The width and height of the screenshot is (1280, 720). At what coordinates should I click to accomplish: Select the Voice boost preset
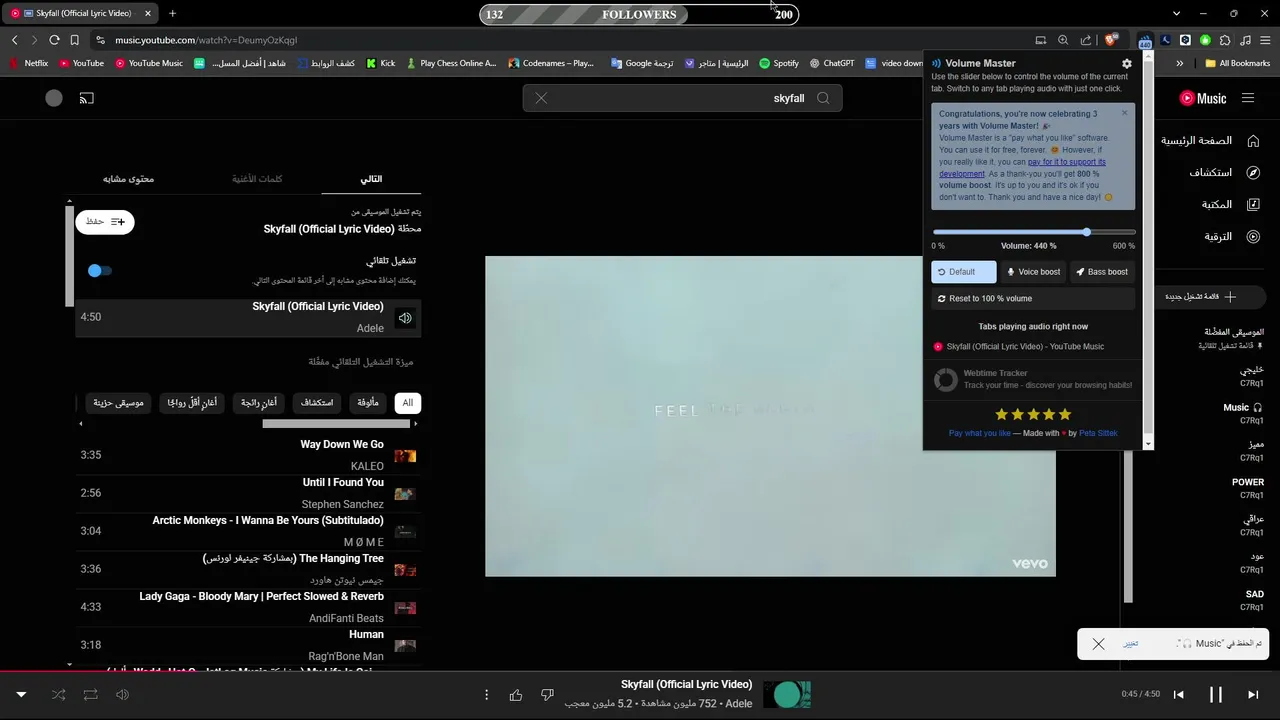tap(1033, 272)
